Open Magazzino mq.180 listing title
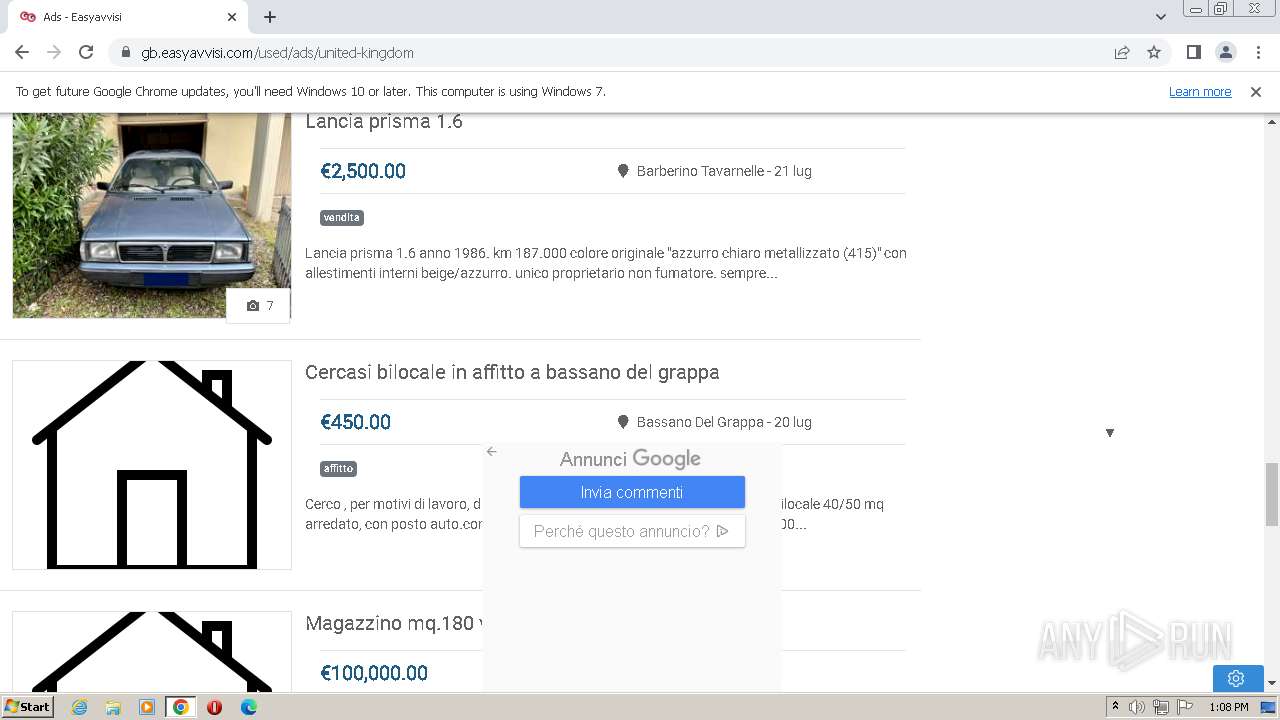Screen dimensions: 1280x720 393,623
